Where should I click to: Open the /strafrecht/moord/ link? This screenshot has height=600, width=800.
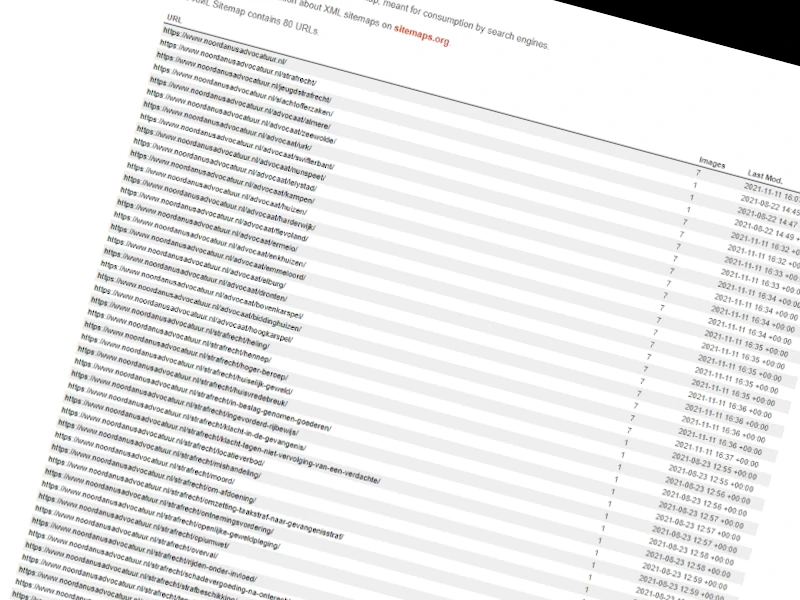[x=144, y=457]
